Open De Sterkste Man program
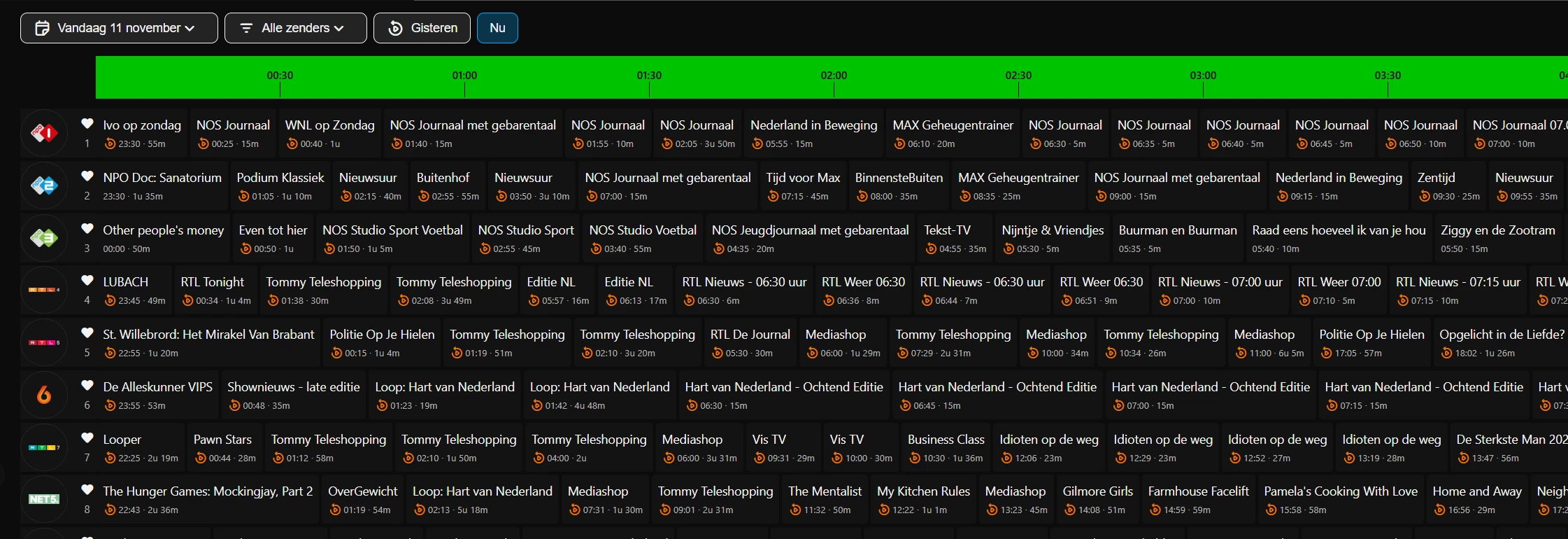1568x539 pixels. tap(1509, 448)
